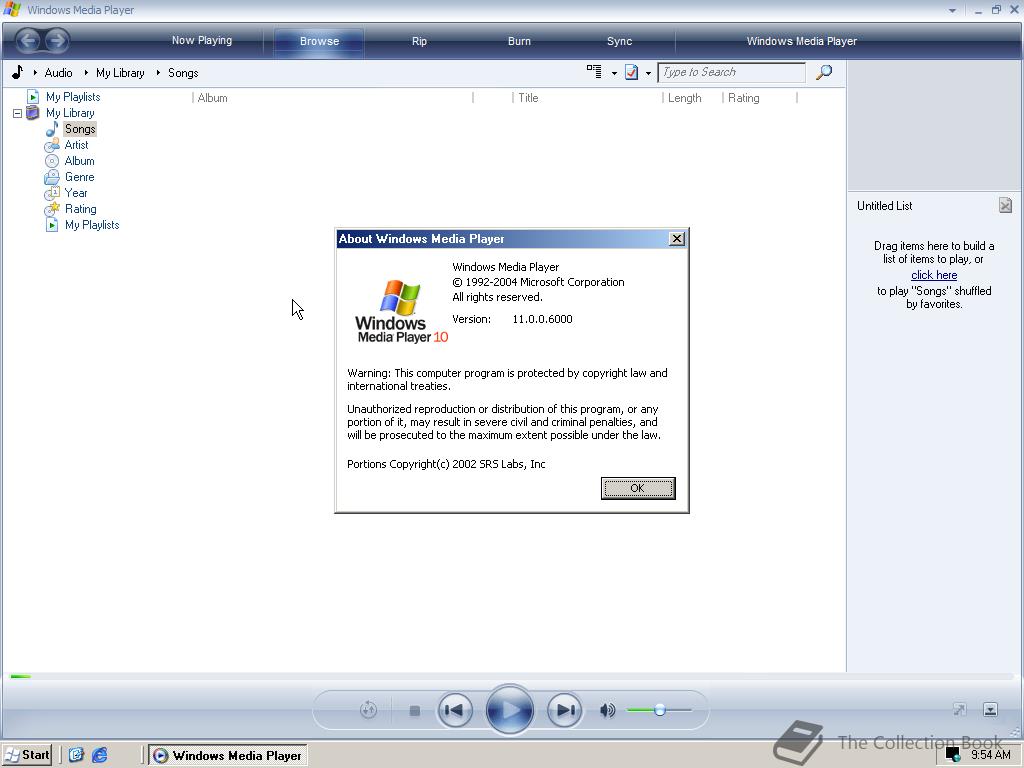
Task: Select Songs in the library tree
Action: pyautogui.click(x=80, y=129)
